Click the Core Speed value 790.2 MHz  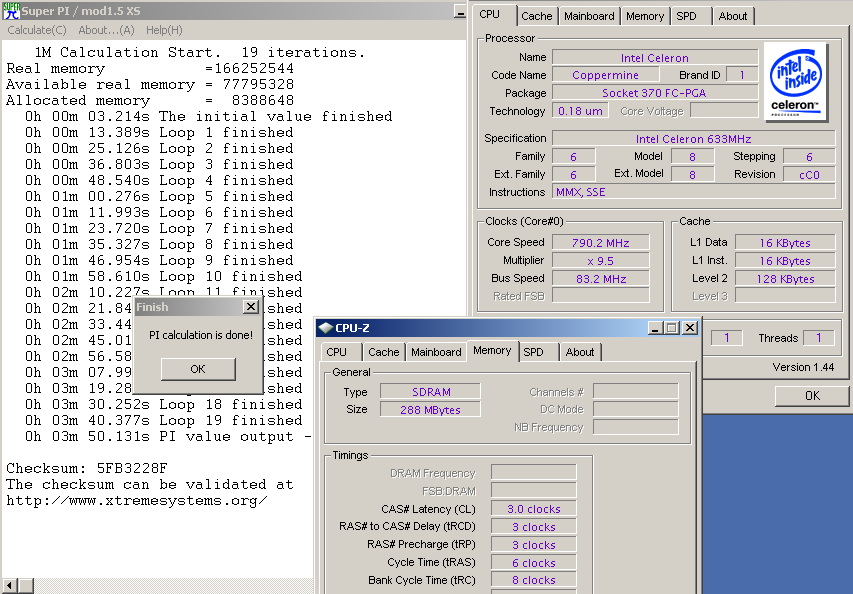601,243
